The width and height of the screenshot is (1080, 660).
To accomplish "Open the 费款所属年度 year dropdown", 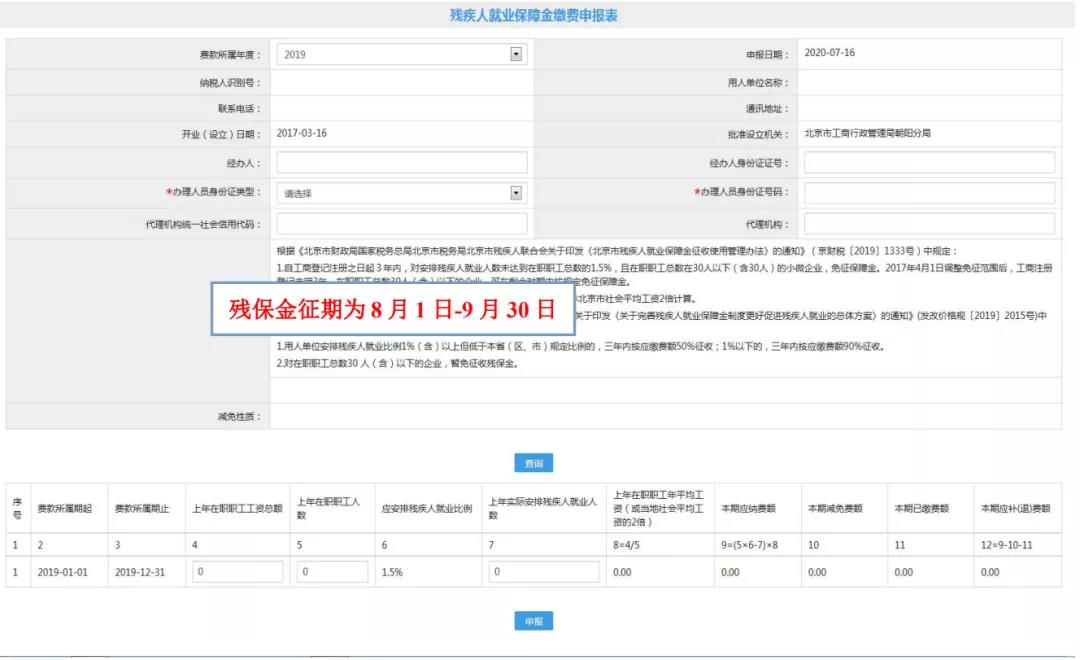I will (x=400, y=53).
